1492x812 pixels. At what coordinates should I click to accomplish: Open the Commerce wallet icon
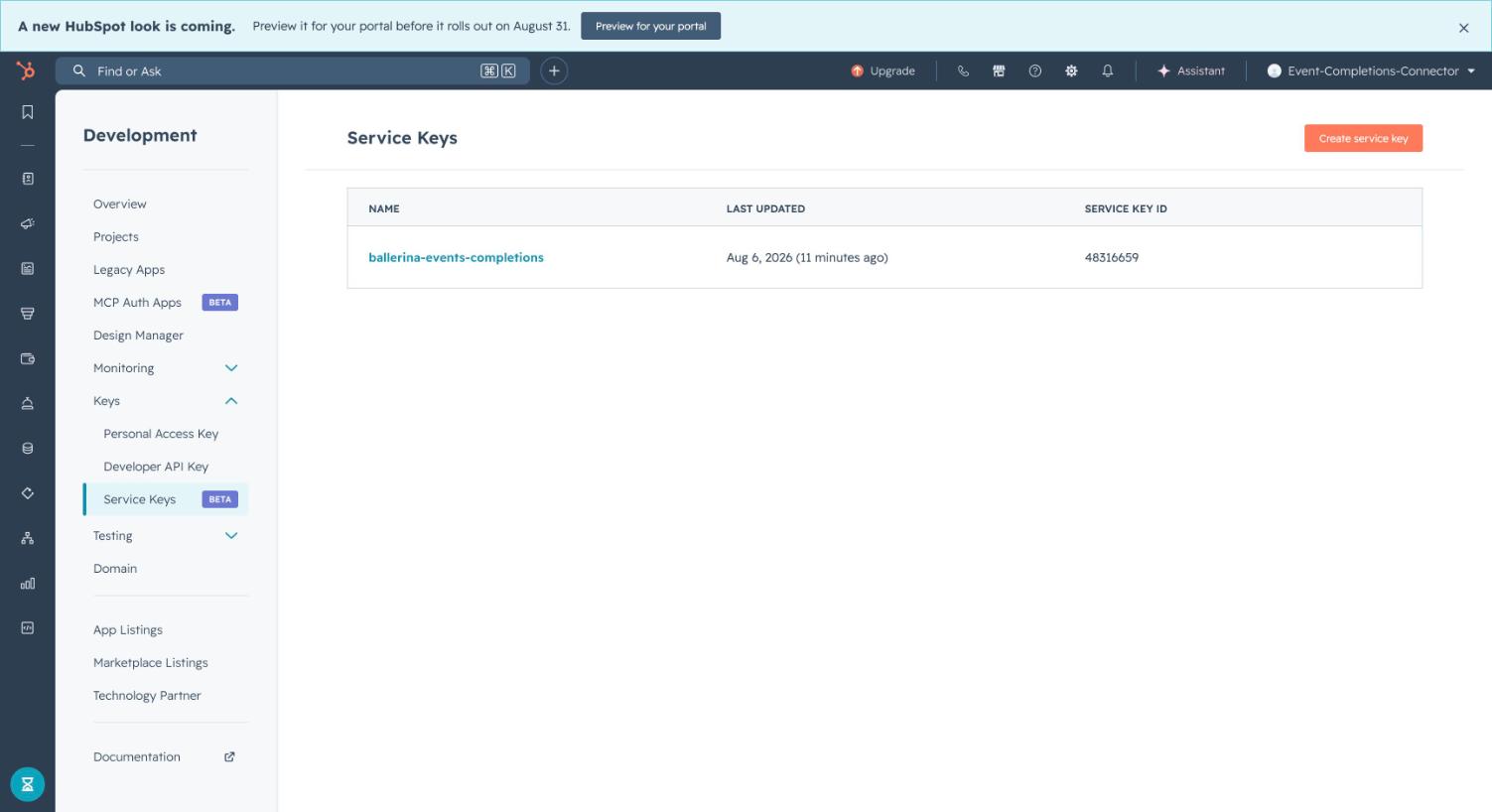28,358
